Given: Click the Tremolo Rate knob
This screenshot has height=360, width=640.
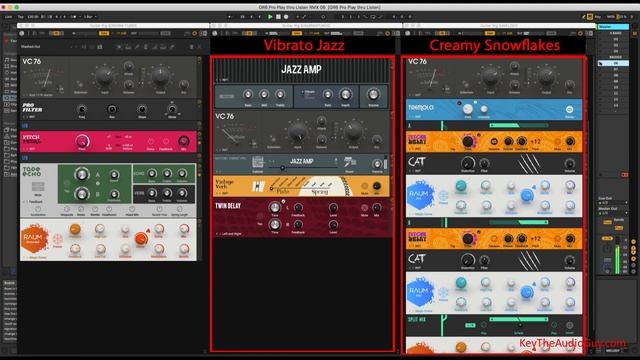Looking at the screenshot, I should click(x=468, y=109).
